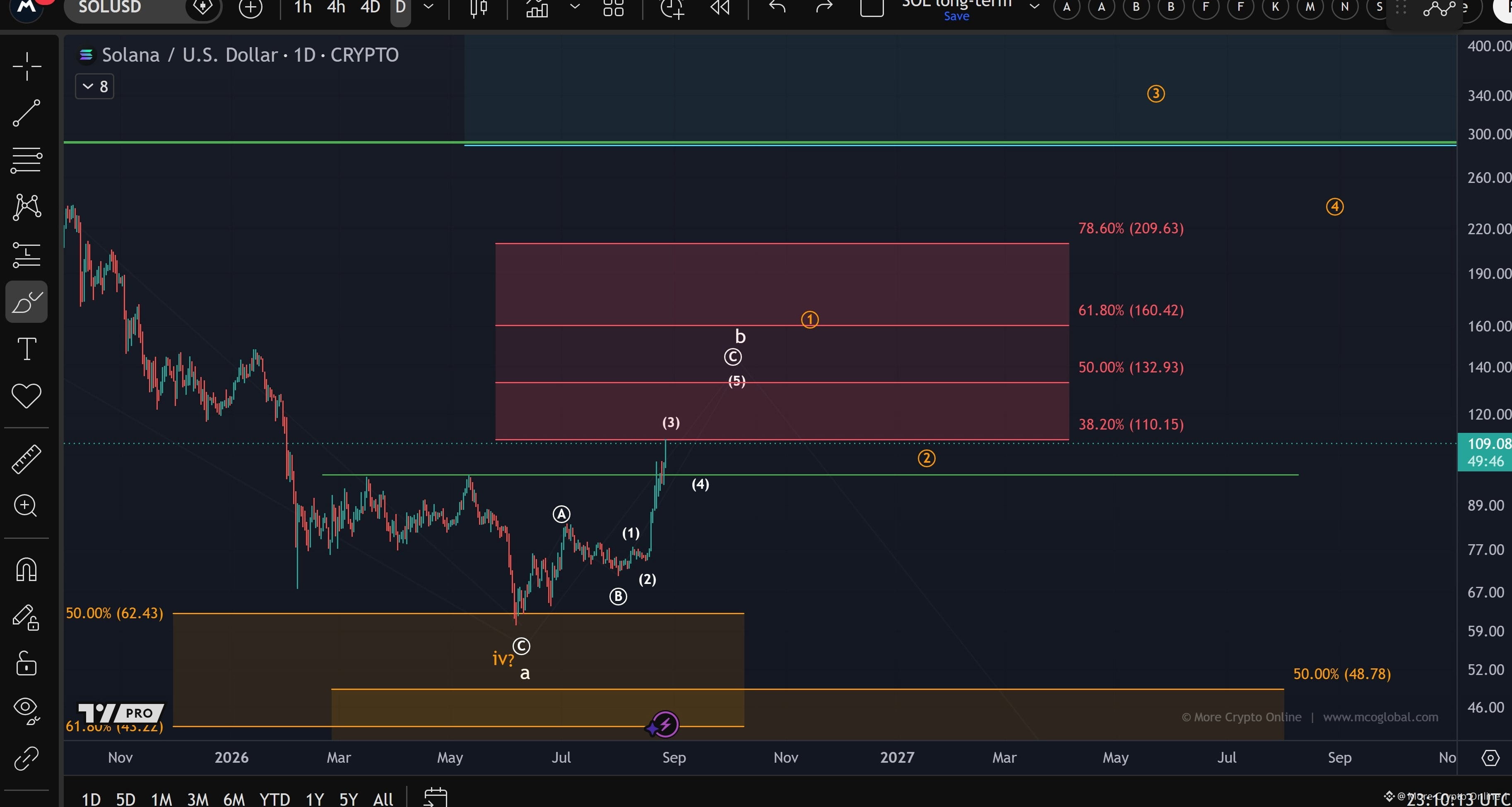Toggle lock all drawings
This screenshot has height=807, width=1512.
click(26, 664)
